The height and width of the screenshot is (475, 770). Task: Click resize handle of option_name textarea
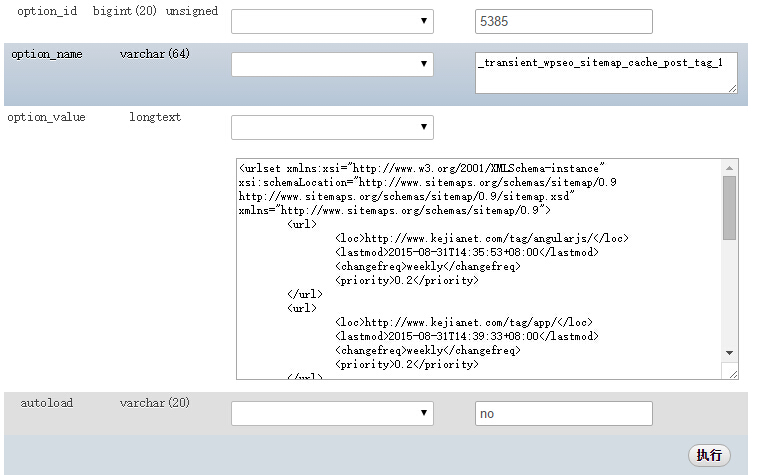pos(733,88)
